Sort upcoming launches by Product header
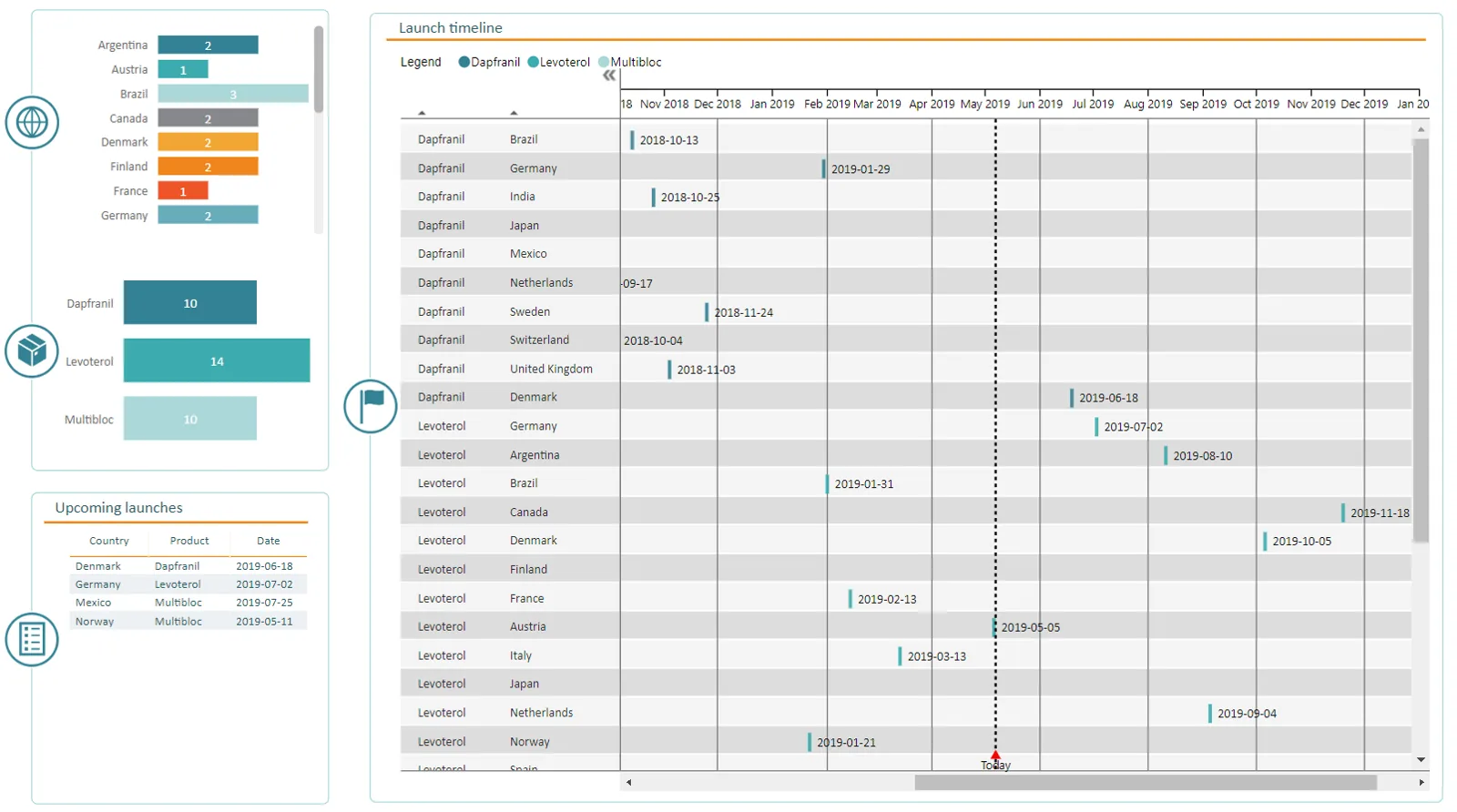The height and width of the screenshot is (812, 1457). (x=189, y=541)
